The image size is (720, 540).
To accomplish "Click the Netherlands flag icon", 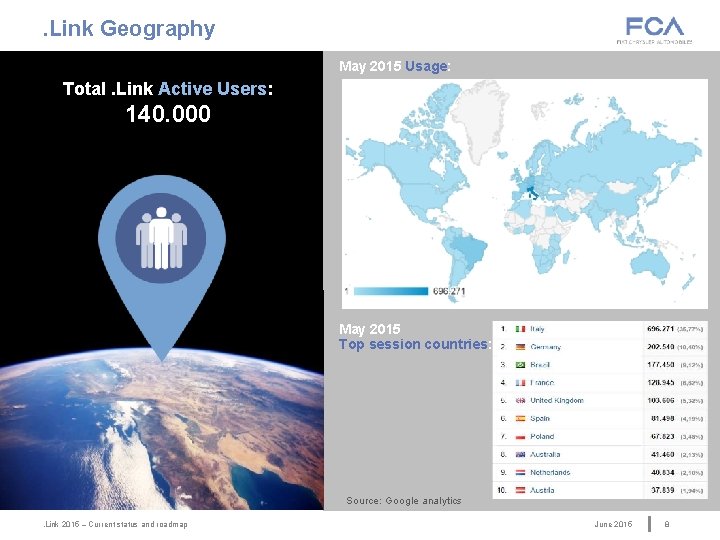I will 520,472.
